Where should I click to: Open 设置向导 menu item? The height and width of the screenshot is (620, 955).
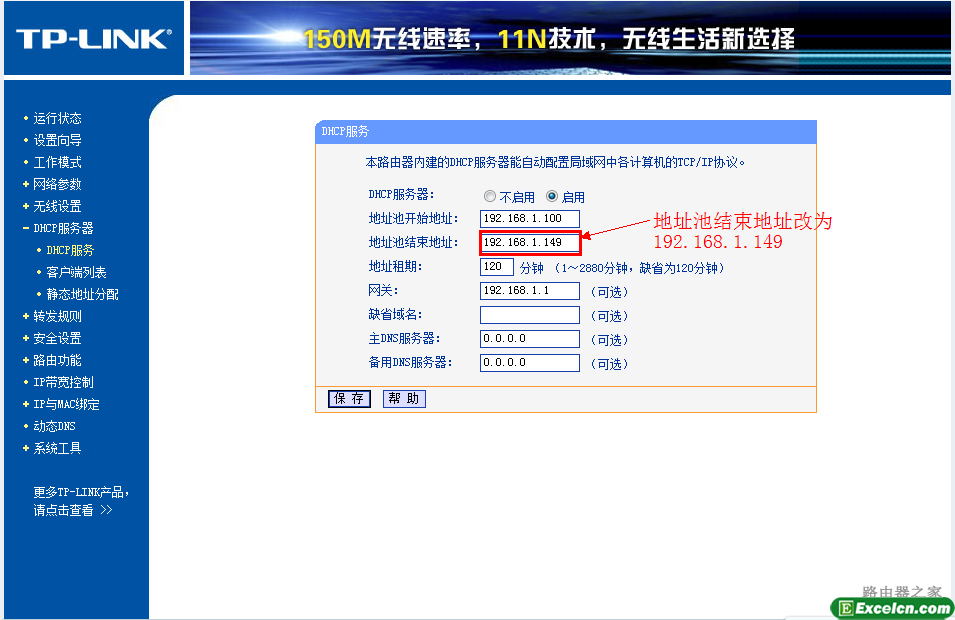point(57,140)
